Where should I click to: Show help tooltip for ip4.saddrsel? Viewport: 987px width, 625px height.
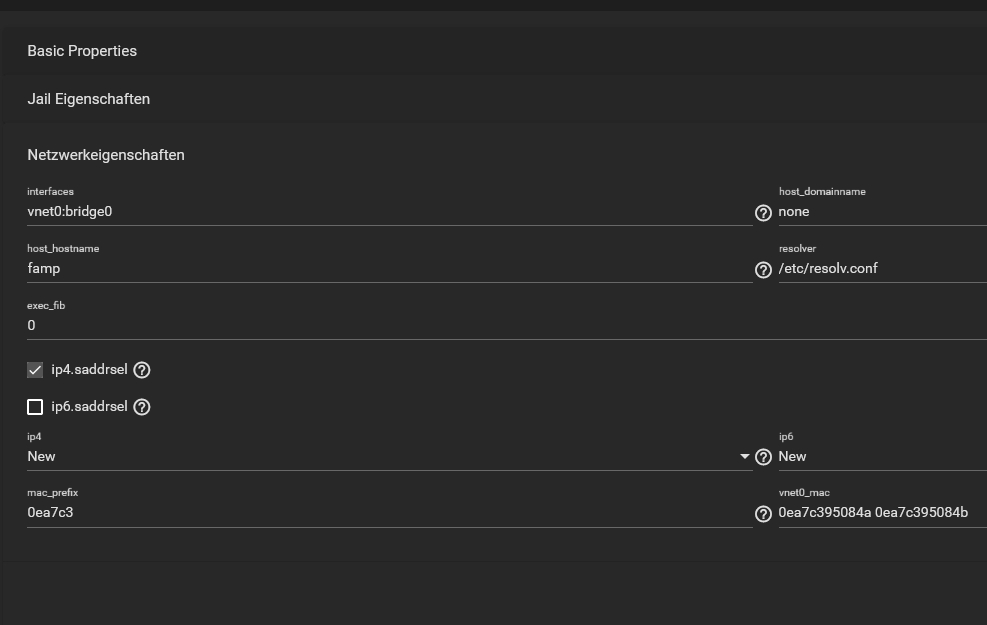(142, 370)
